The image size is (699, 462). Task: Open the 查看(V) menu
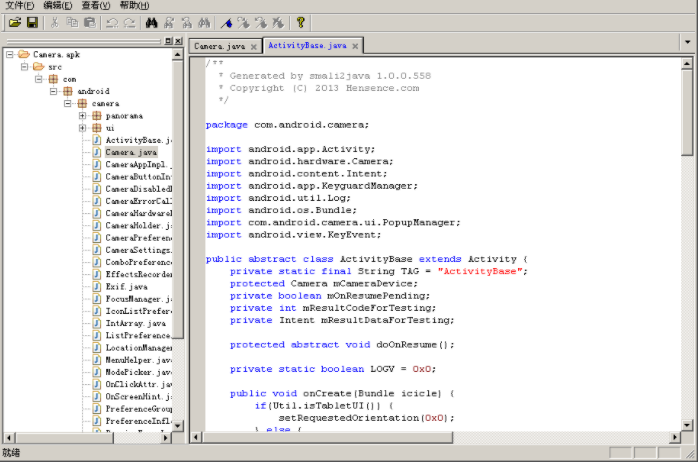tap(96, 6)
